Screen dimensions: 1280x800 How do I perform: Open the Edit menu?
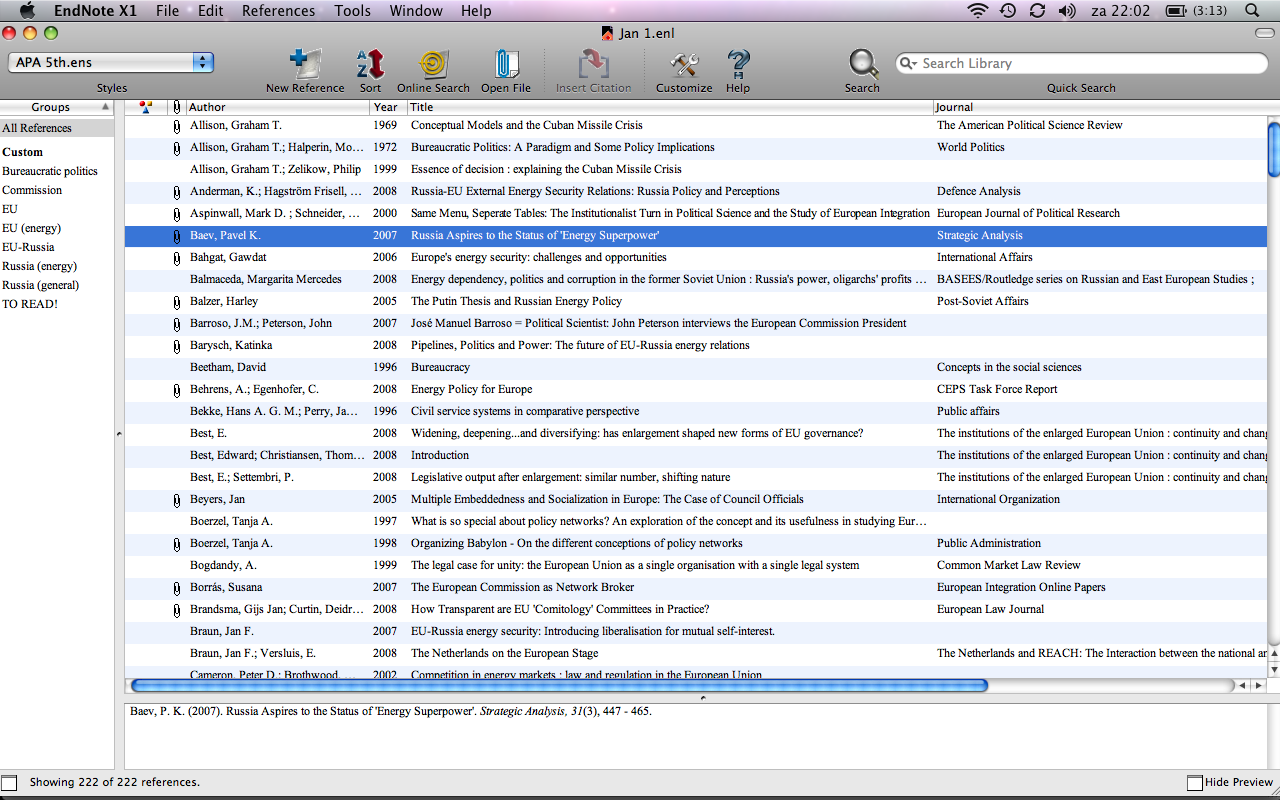click(x=210, y=11)
